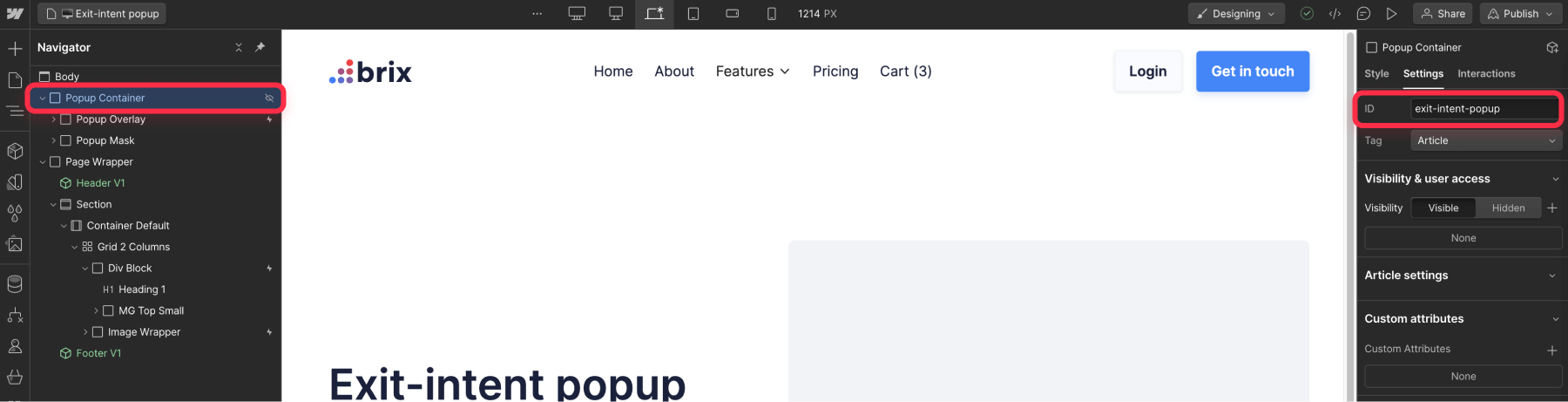The image size is (1568, 402).
Task: Add a custom attribute plus icon
Action: tap(1552, 350)
